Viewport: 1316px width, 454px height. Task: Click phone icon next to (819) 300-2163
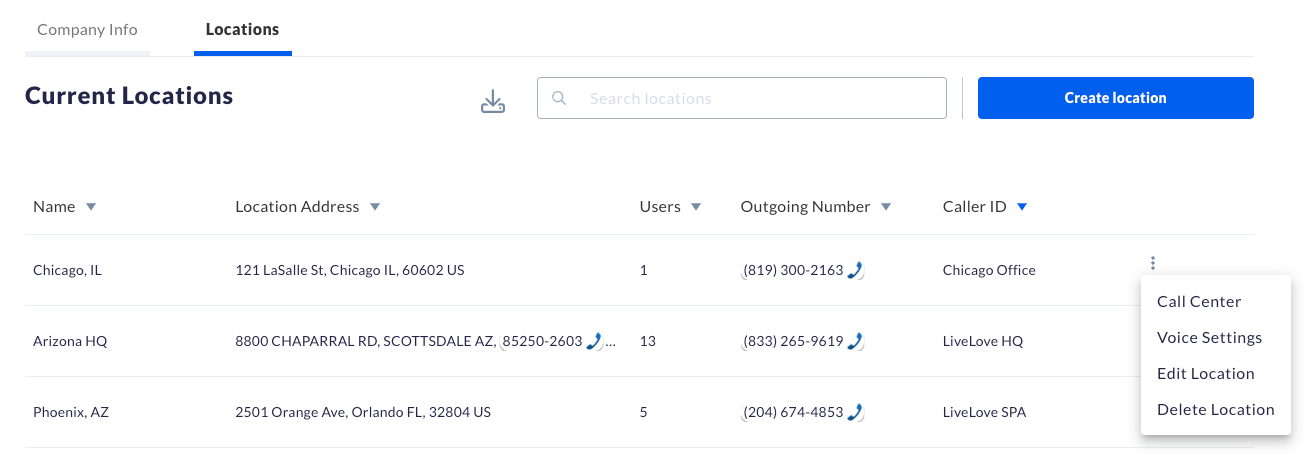click(x=854, y=270)
